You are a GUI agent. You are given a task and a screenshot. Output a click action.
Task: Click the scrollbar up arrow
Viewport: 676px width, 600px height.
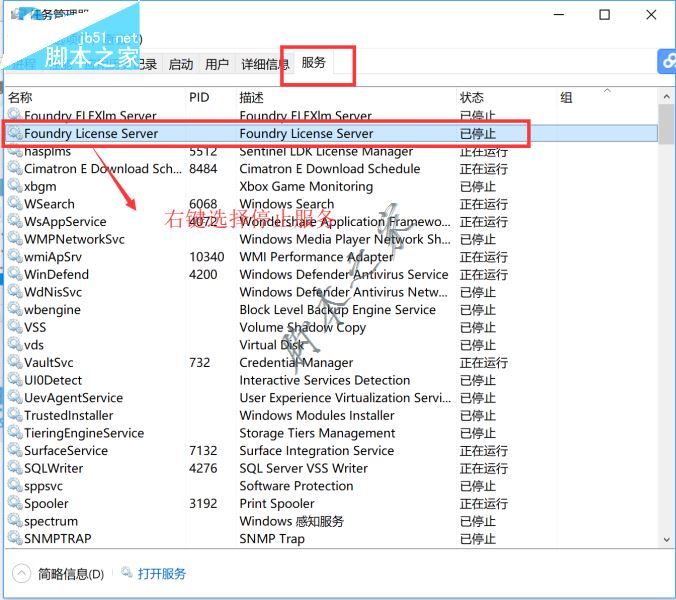pos(667,97)
